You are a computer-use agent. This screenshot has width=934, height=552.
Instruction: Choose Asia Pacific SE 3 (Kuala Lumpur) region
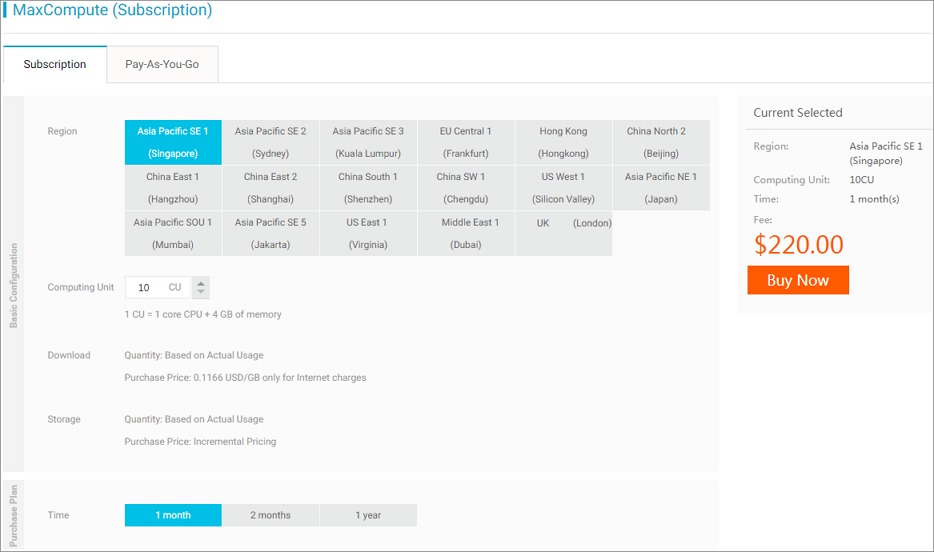coord(368,142)
